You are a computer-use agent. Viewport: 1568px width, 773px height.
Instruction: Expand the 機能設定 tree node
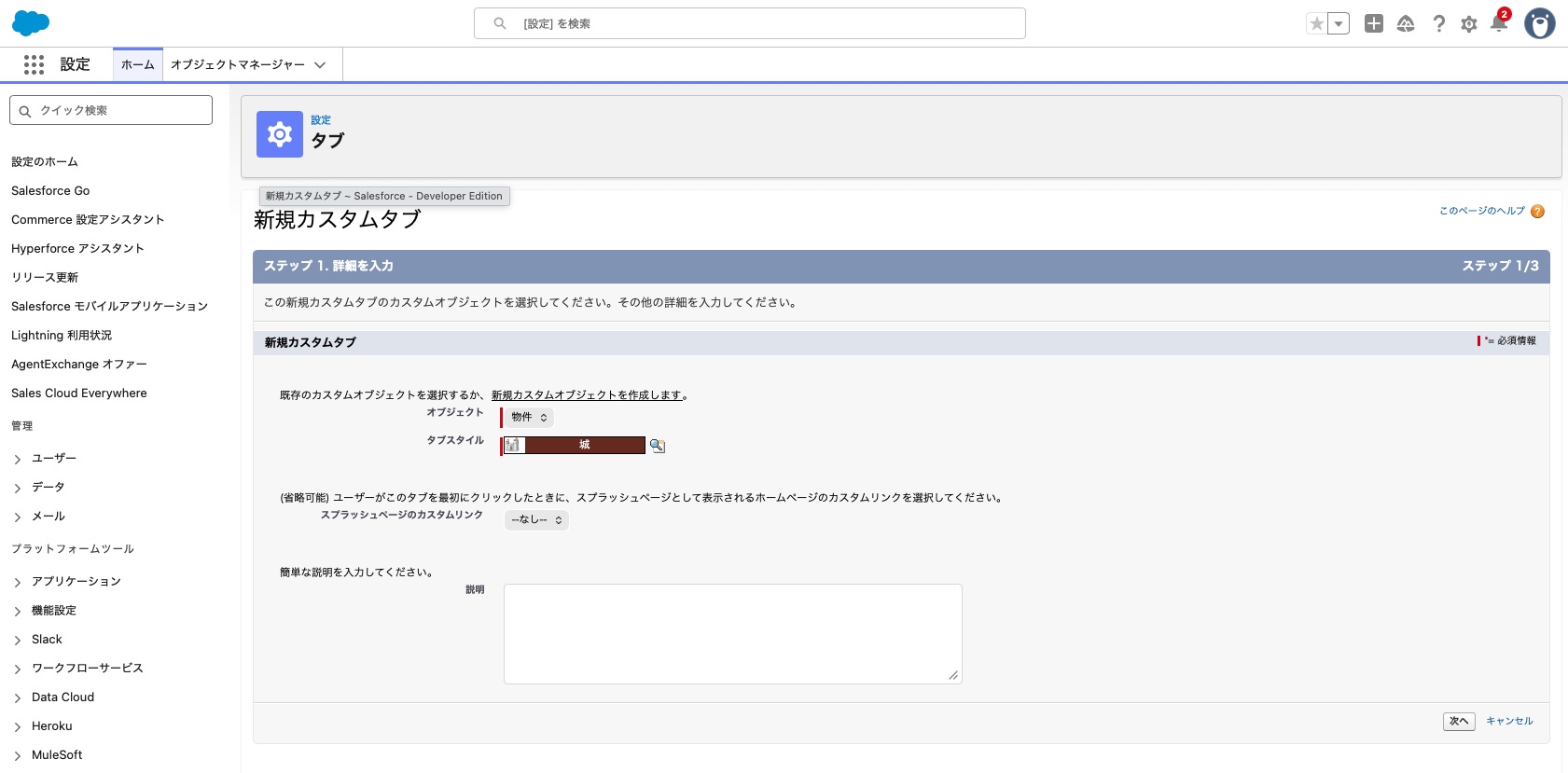click(18, 611)
